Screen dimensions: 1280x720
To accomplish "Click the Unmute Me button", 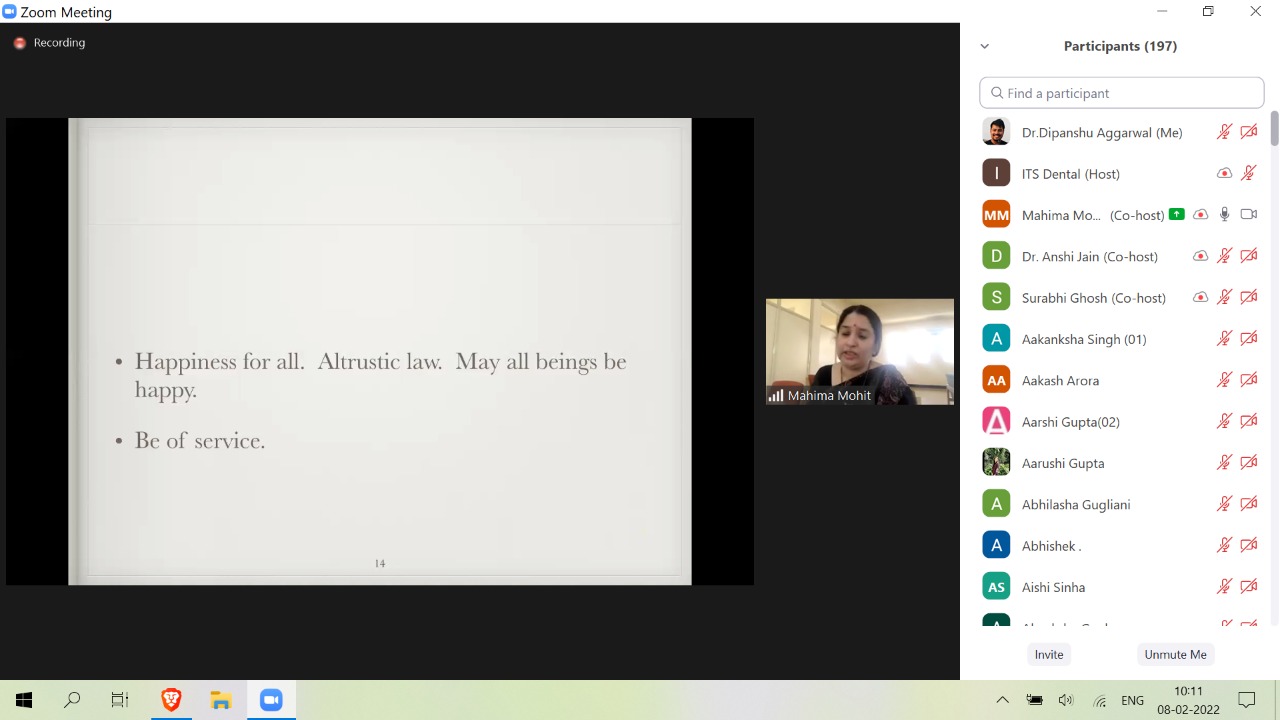I will tap(1175, 654).
